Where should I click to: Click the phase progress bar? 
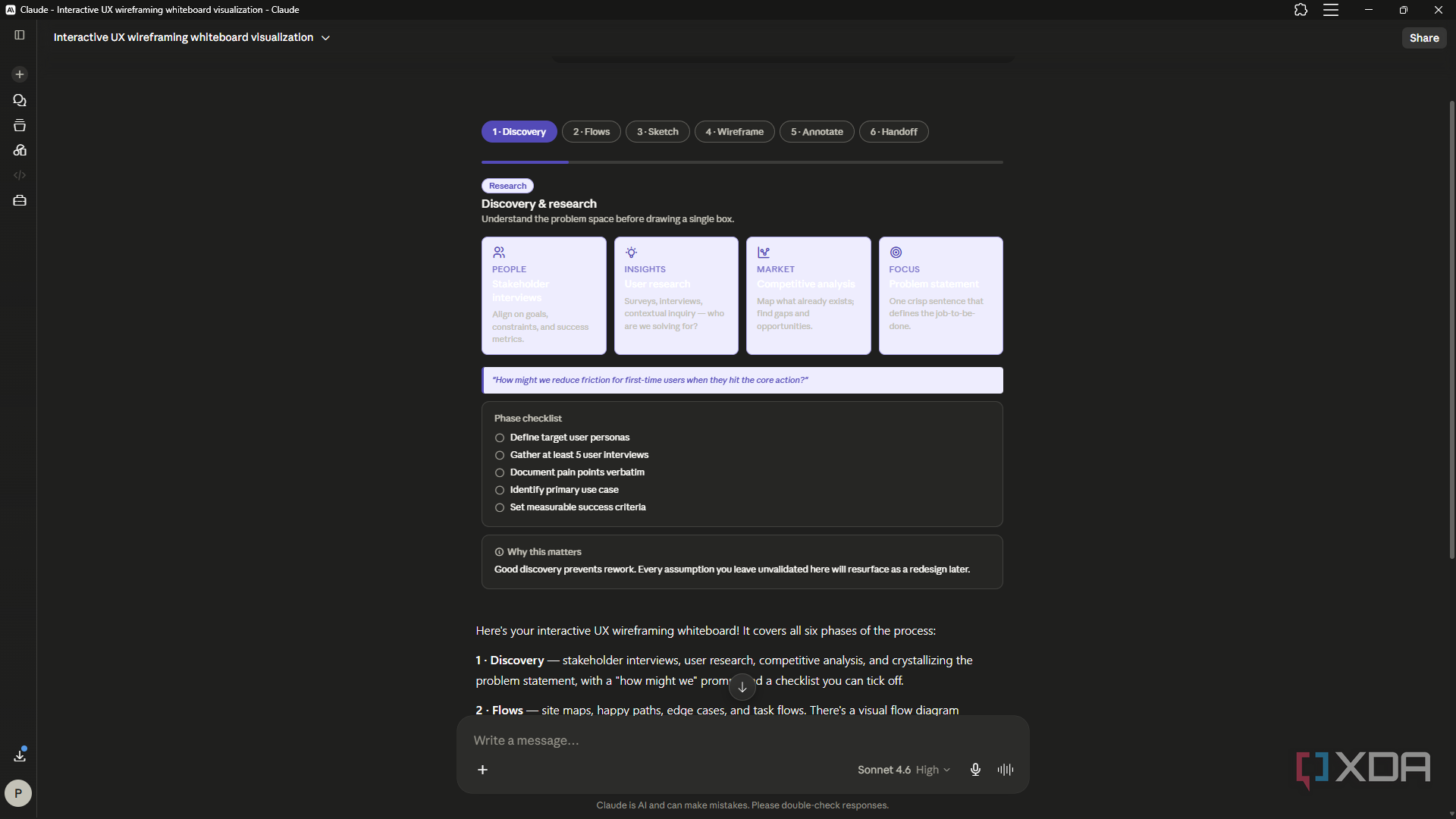click(x=742, y=162)
